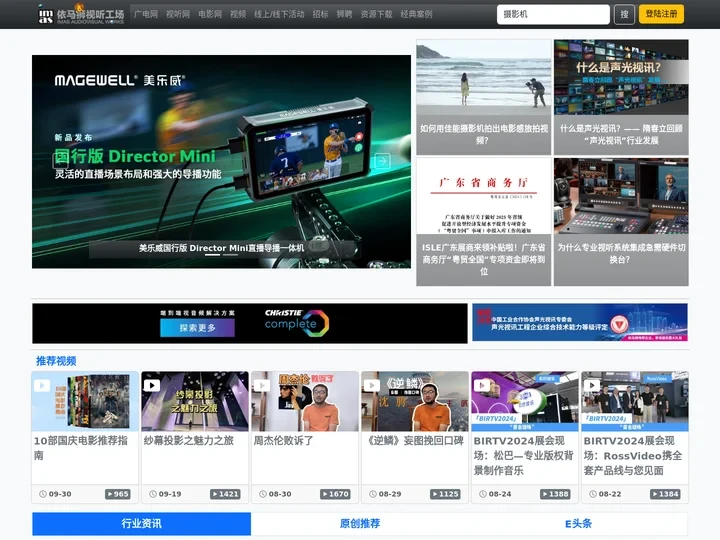Click the 965 view count badge
The image size is (720, 540).
[118, 494]
